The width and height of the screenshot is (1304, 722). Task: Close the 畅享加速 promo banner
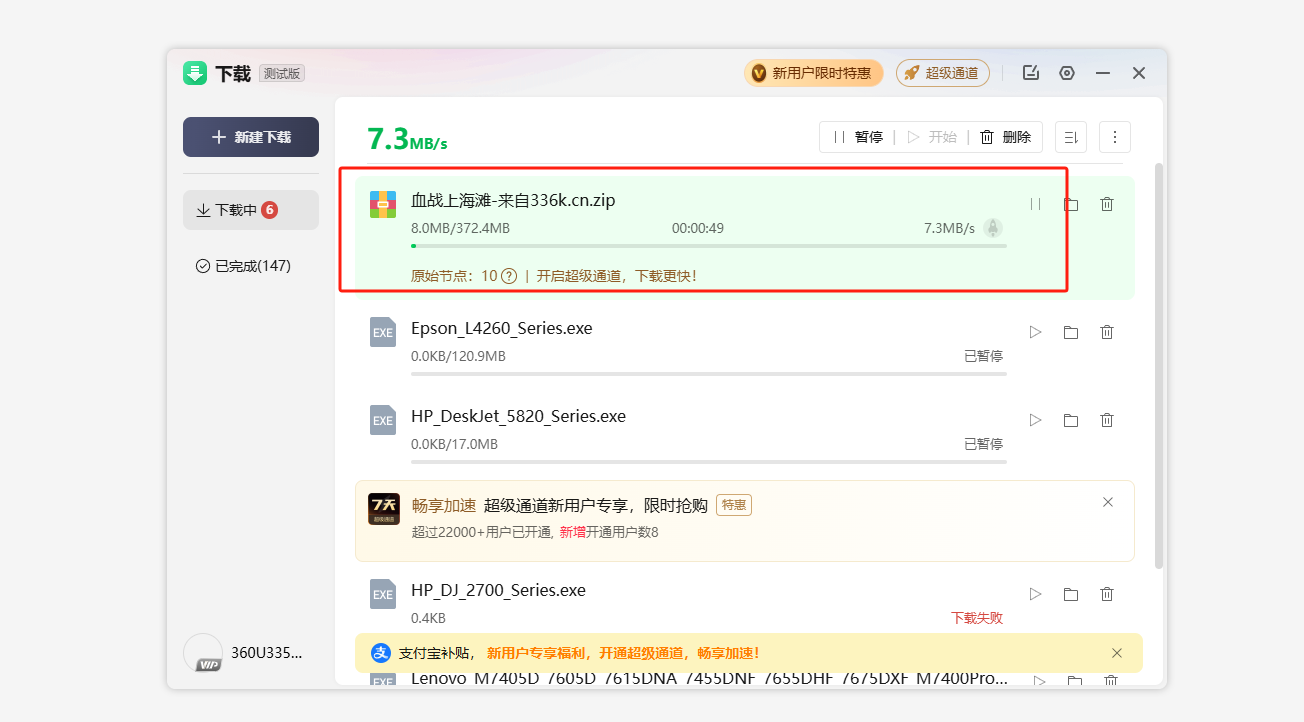[x=1108, y=502]
